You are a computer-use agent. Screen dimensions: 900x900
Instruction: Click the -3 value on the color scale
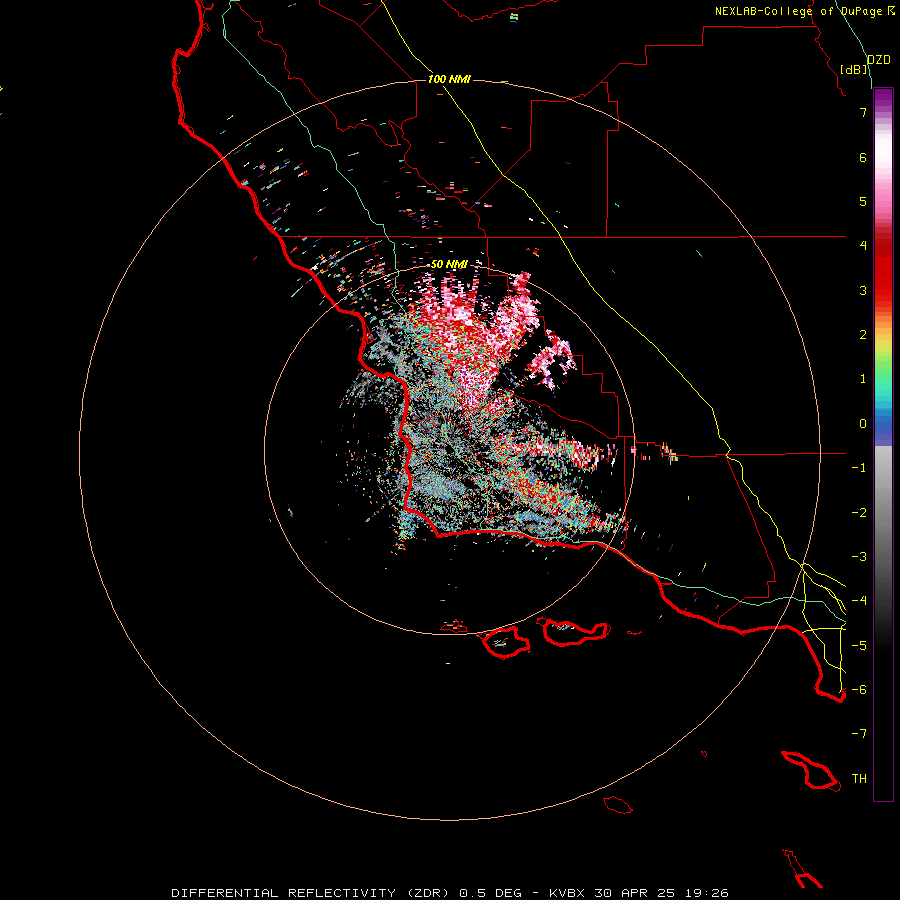click(859, 557)
